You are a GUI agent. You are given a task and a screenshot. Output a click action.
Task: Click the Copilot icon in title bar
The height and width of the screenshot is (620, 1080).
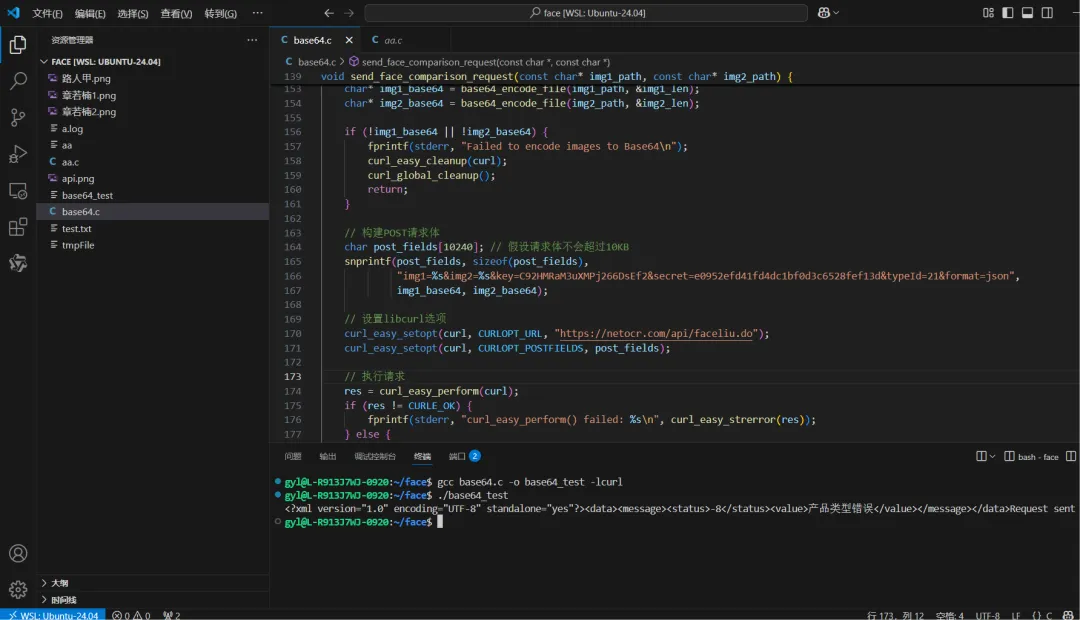pos(824,13)
